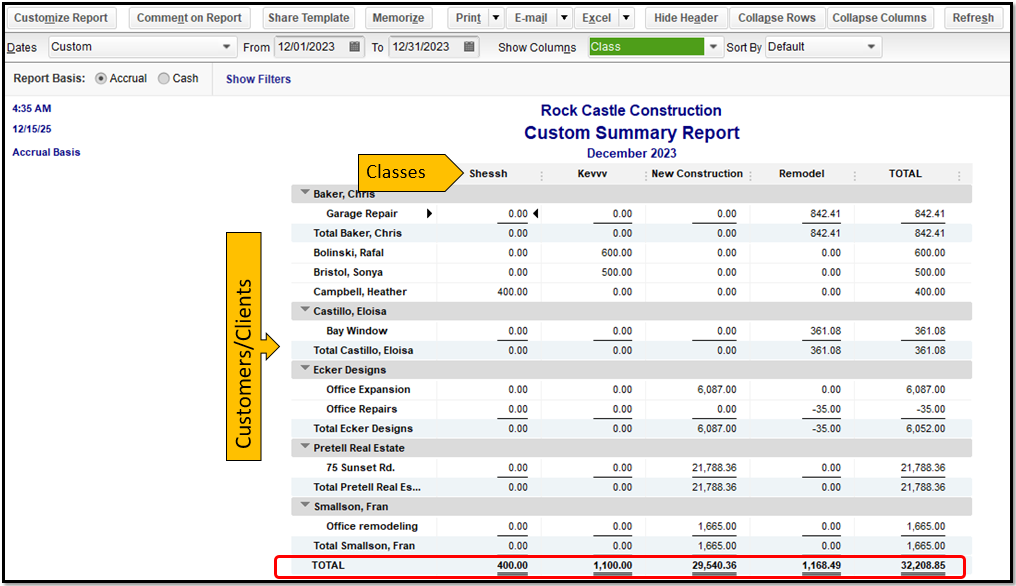This screenshot has width=1016, height=586.
Task: Open the Sort By dropdown
Action: tap(872, 47)
